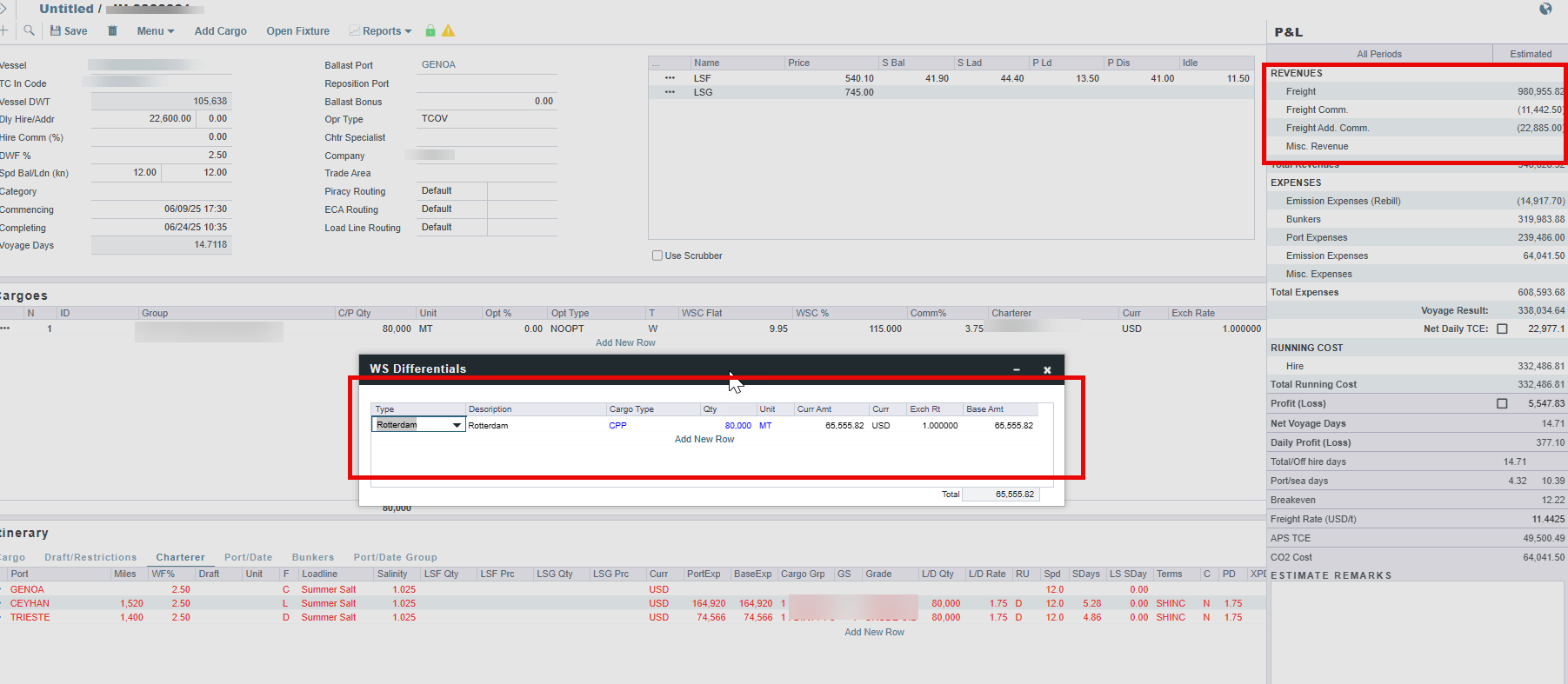
Task: Click Add New Row in WS Differentials
Action: click(704, 439)
